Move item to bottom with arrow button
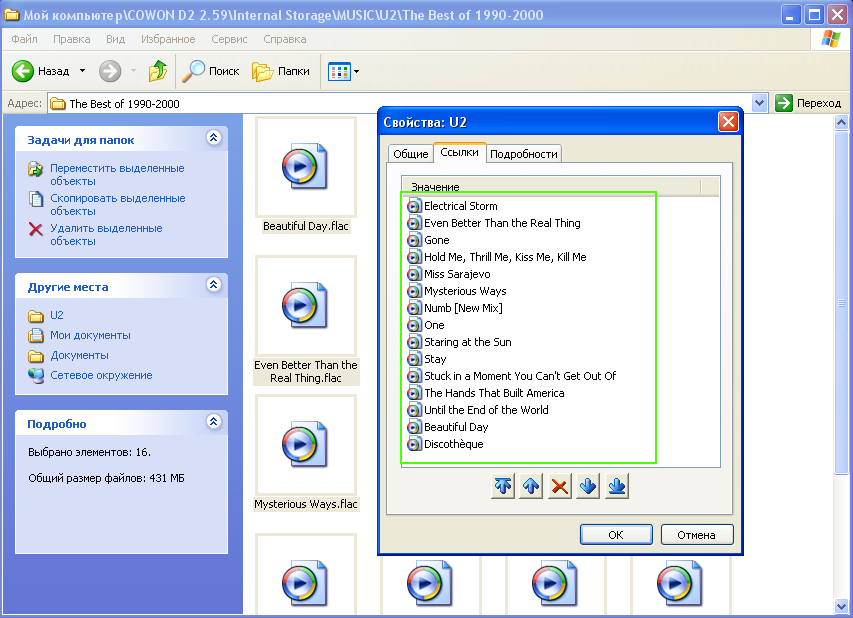Screen dimensions: 853x618 point(616,486)
